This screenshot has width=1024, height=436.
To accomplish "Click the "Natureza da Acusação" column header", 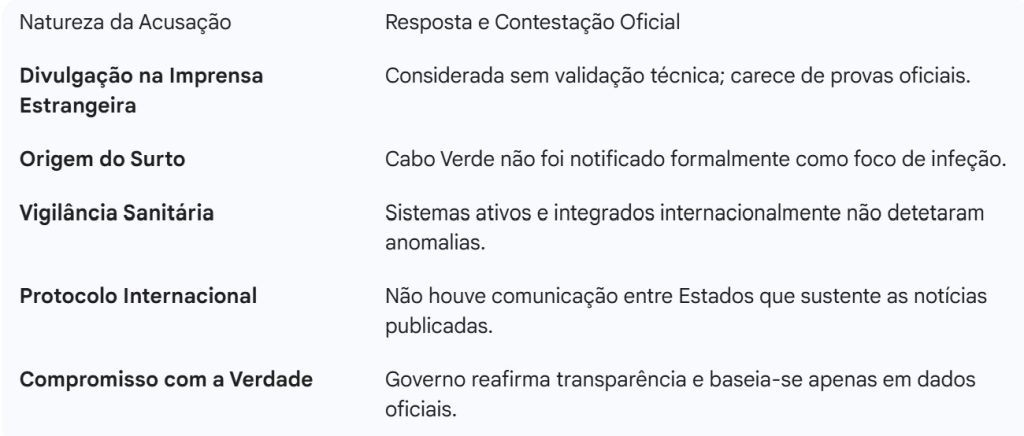I will pos(126,22).
